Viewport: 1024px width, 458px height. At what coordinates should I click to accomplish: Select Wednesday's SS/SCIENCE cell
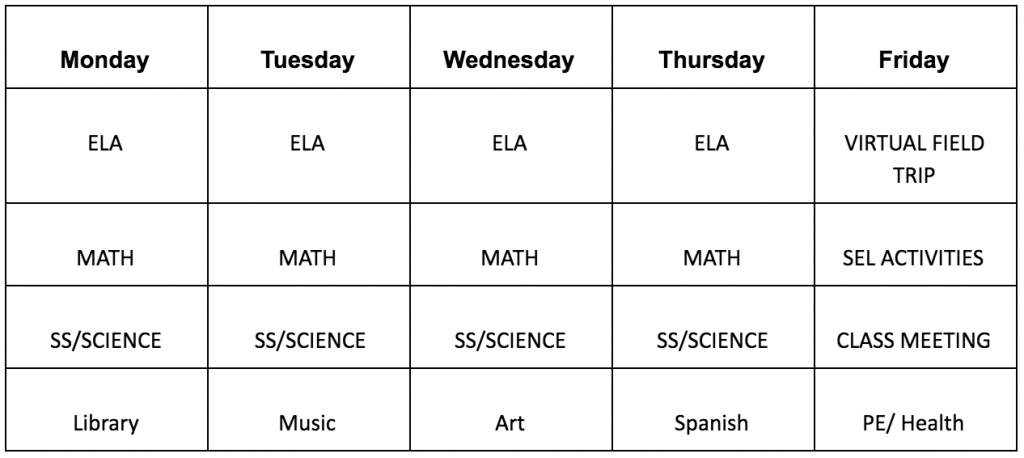(x=511, y=327)
